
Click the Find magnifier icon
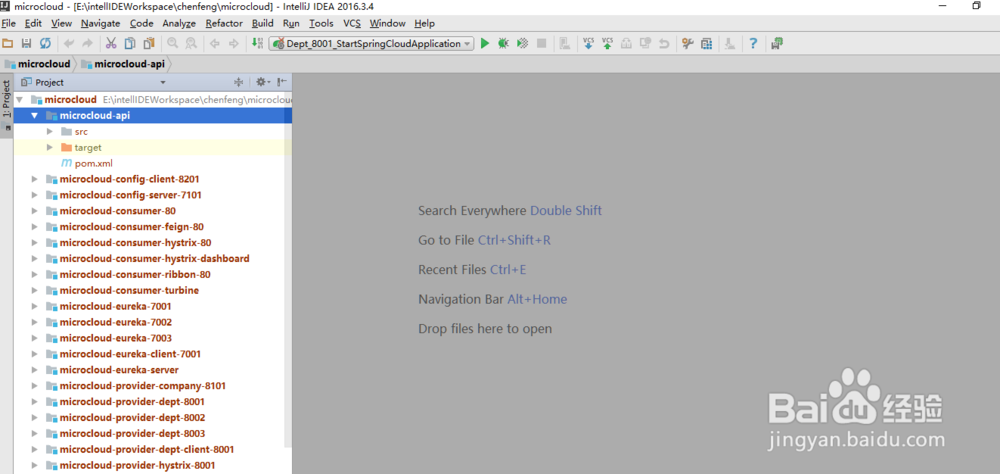pyautogui.click(x=172, y=43)
